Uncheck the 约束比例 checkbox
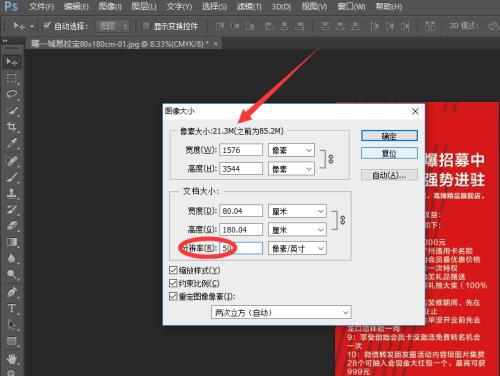This screenshot has height=376, width=500. pyautogui.click(x=173, y=283)
